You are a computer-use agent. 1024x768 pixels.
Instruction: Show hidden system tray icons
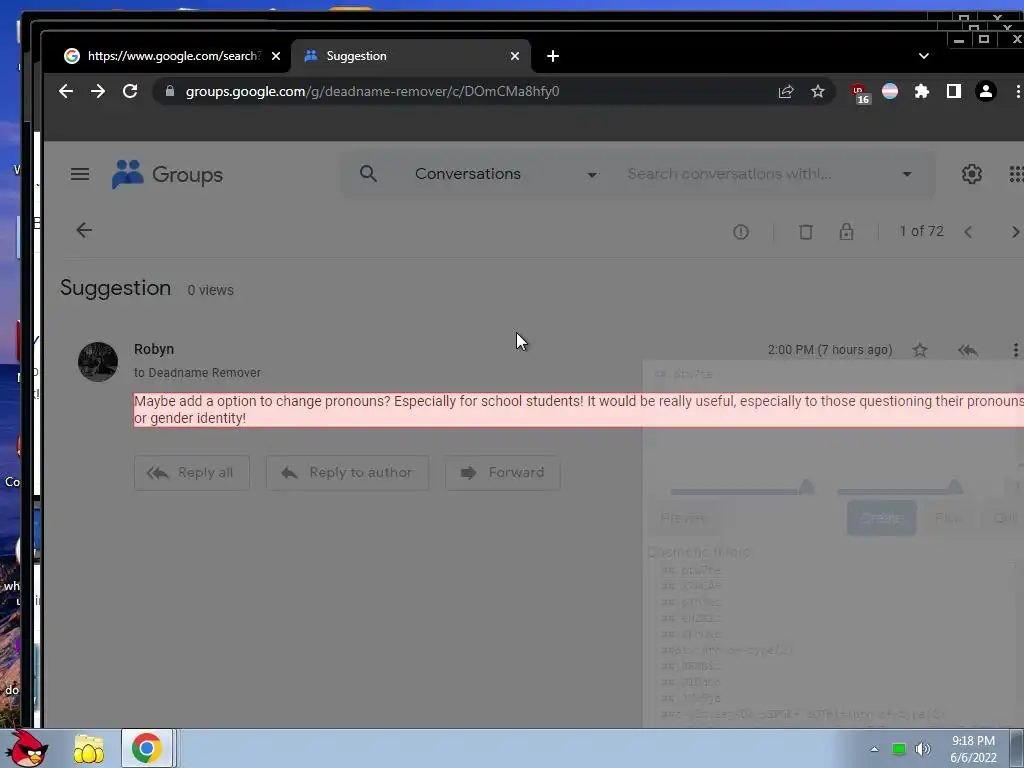pyautogui.click(x=874, y=749)
